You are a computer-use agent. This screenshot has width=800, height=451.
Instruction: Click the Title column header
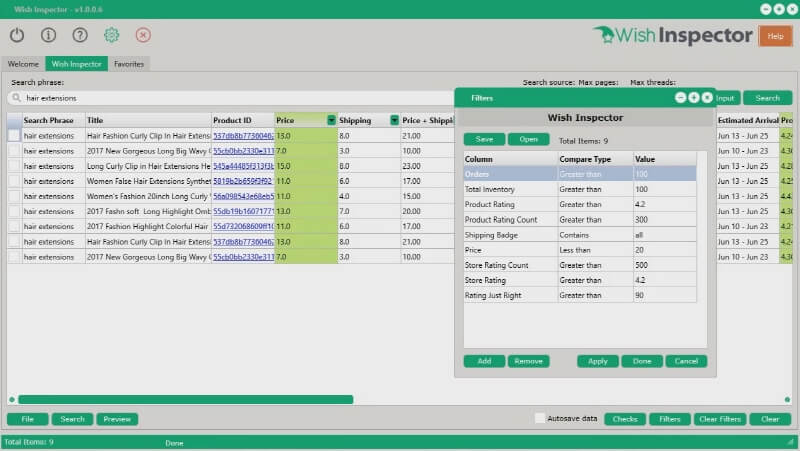pyautogui.click(x=148, y=120)
